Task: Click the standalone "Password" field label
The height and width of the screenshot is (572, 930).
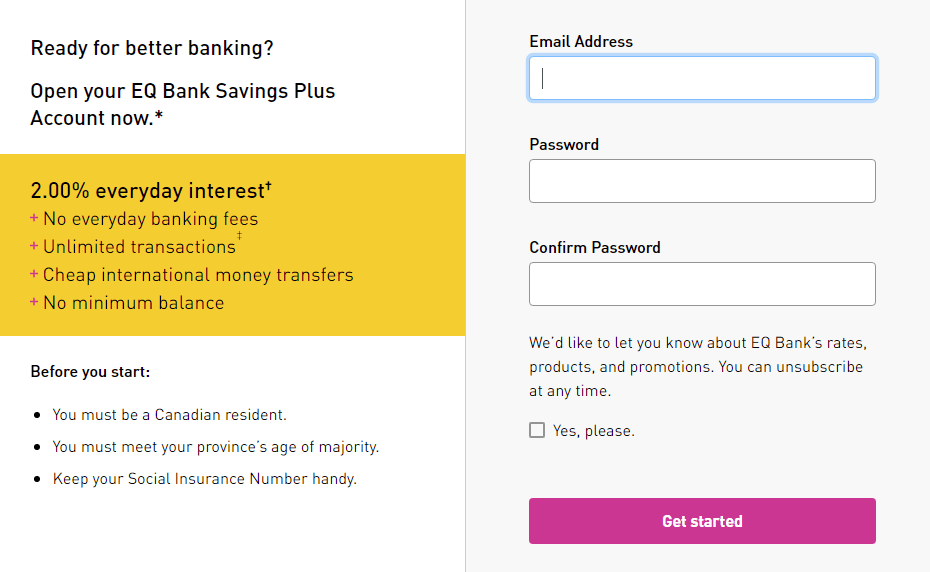Action: (x=564, y=145)
